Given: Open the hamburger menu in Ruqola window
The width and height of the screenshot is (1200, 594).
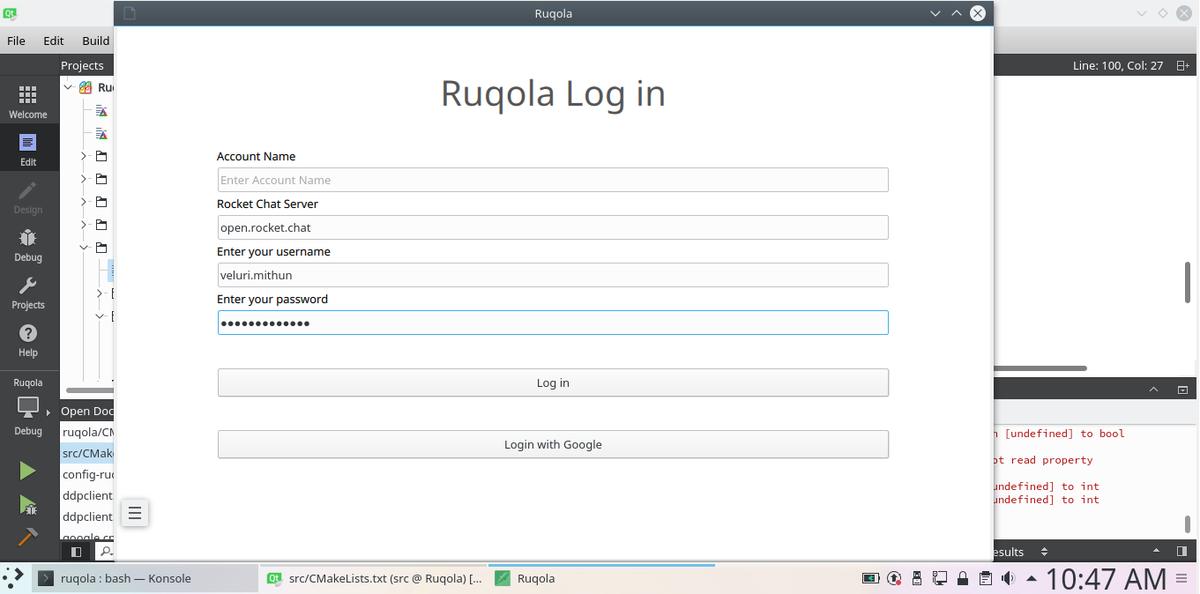Looking at the screenshot, I should pos(135,514).
